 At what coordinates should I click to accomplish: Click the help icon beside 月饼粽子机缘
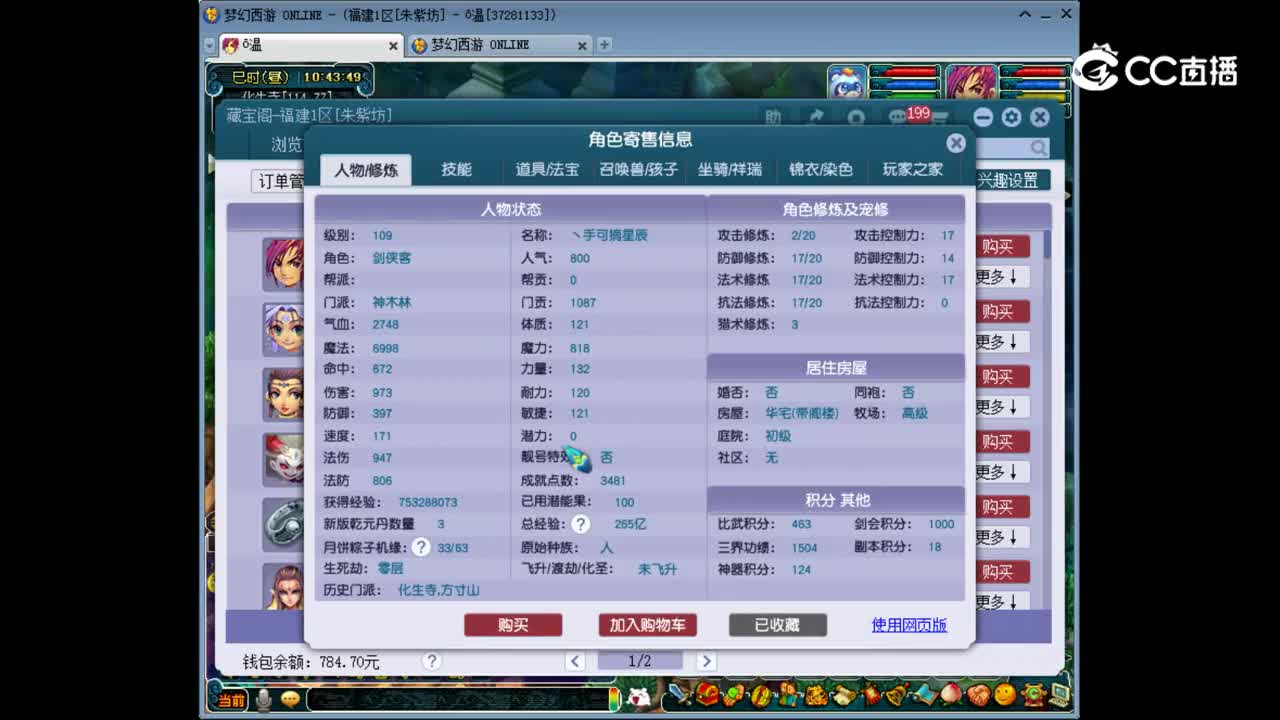click(421, 547)
